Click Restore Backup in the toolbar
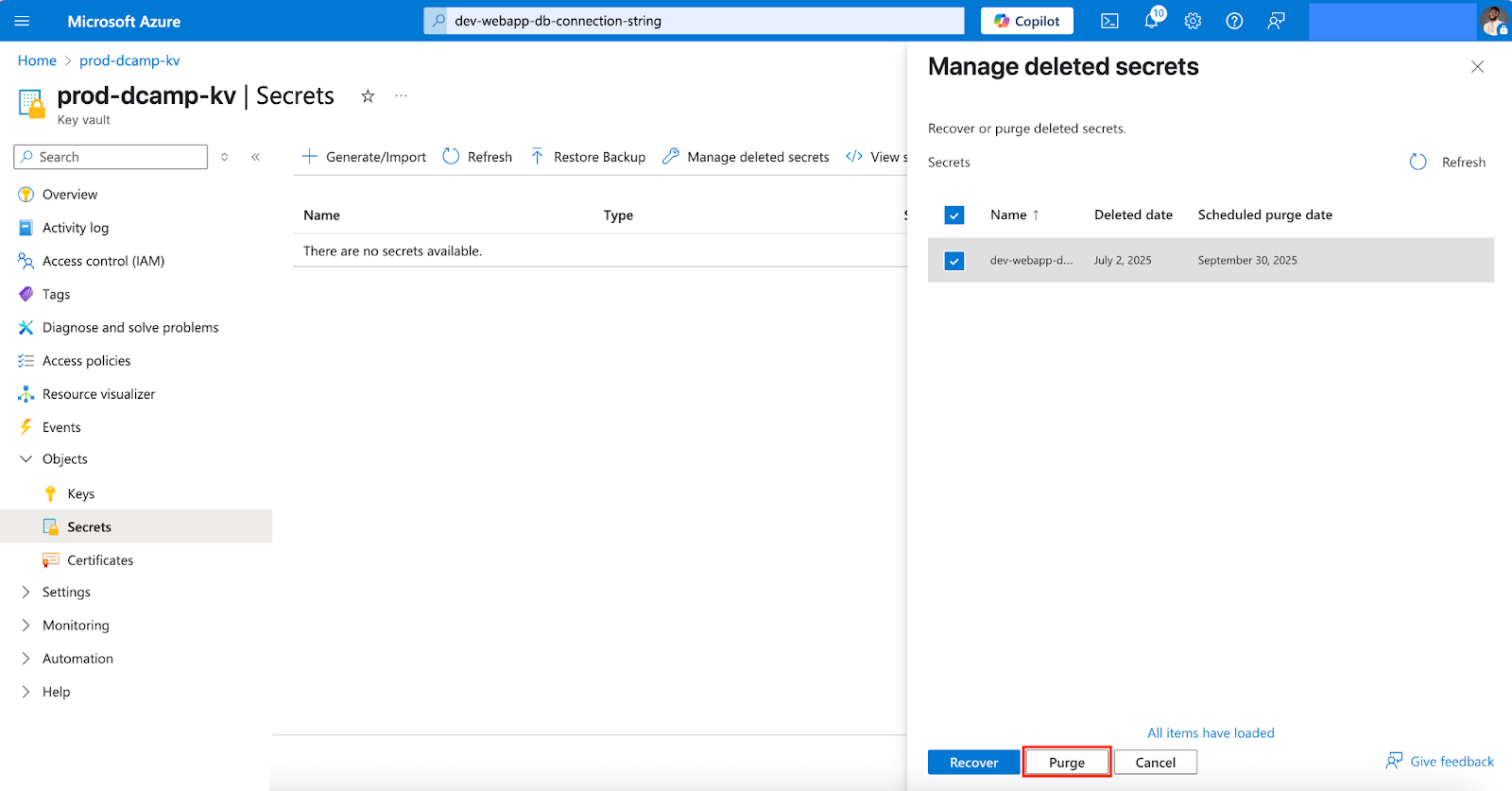 tap(588, 157)
